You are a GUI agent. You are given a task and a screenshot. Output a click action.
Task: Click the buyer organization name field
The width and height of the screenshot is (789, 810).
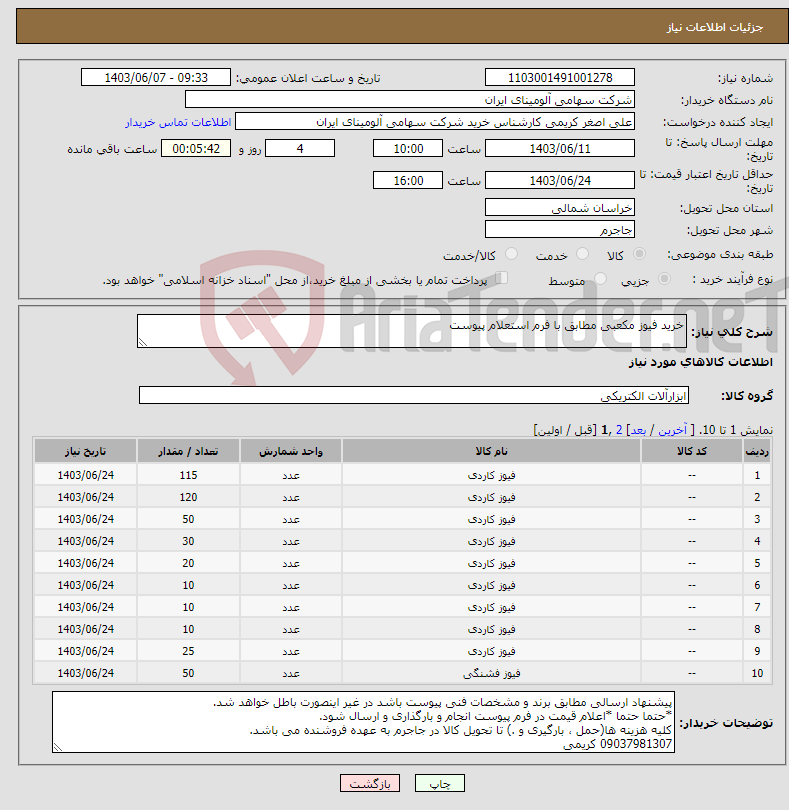(x=410, y=100)
